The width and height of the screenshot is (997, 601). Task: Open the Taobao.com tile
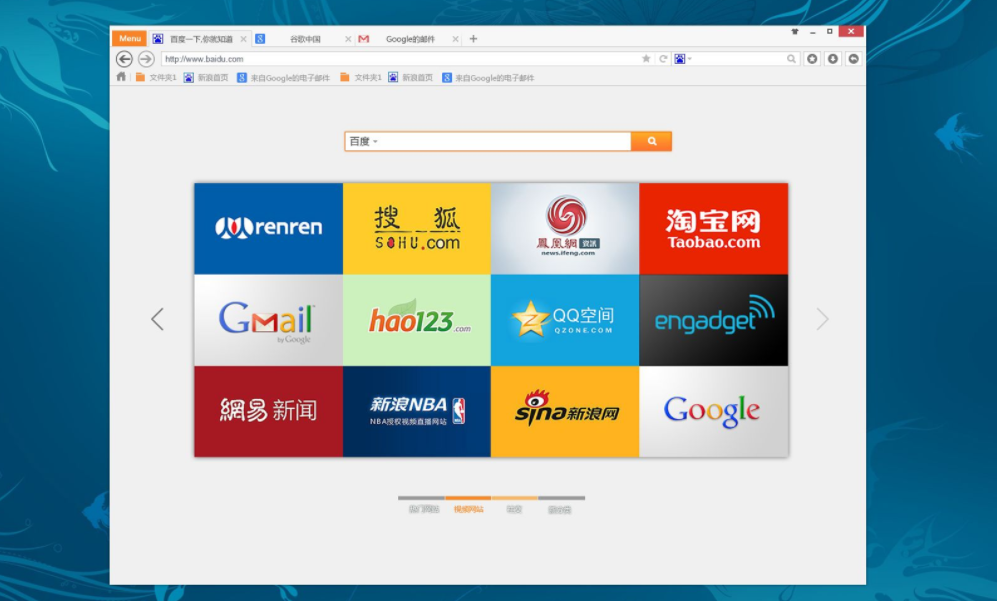tap(713, 228)
